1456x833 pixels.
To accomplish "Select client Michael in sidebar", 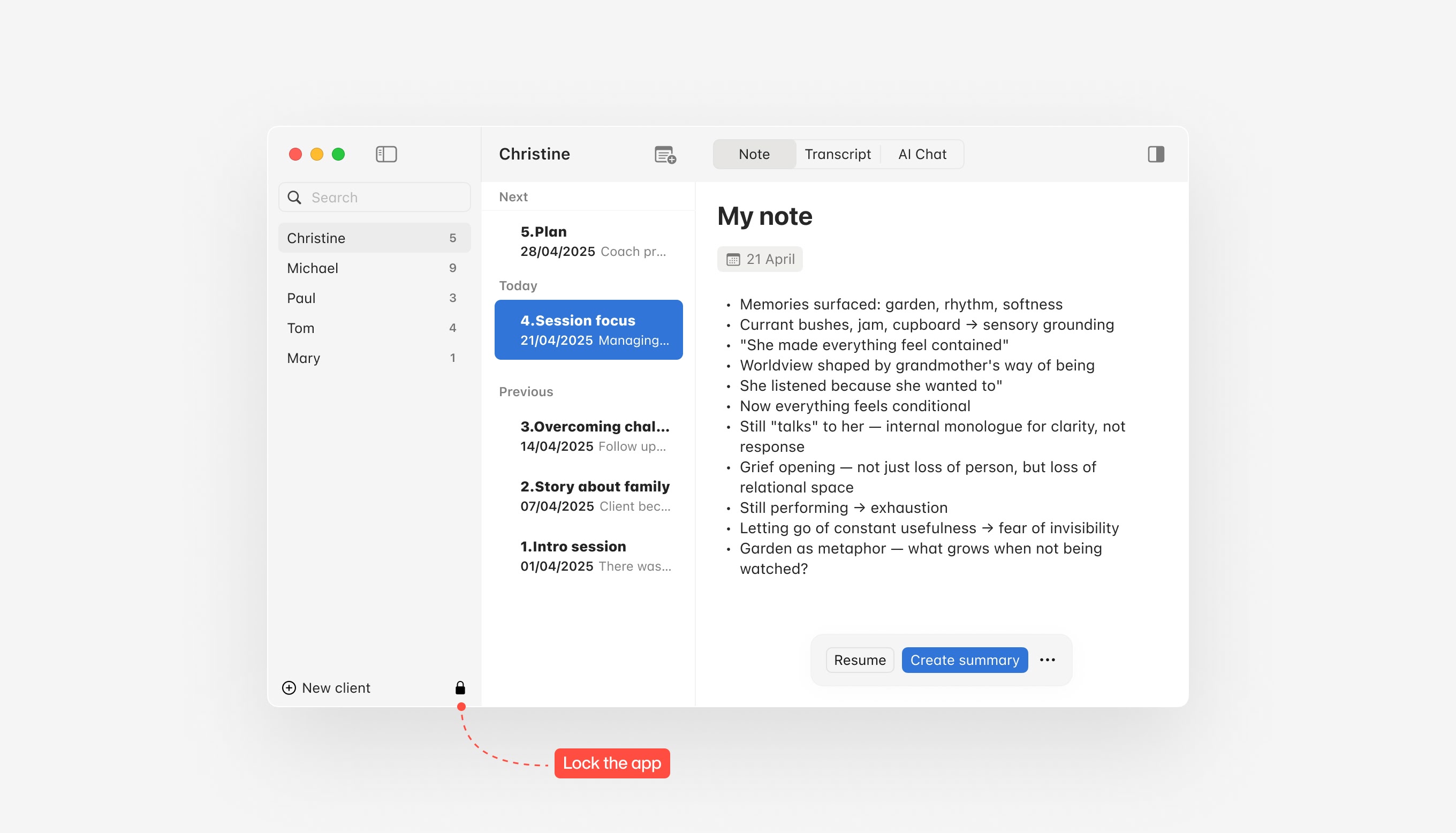I will point(374,268).
